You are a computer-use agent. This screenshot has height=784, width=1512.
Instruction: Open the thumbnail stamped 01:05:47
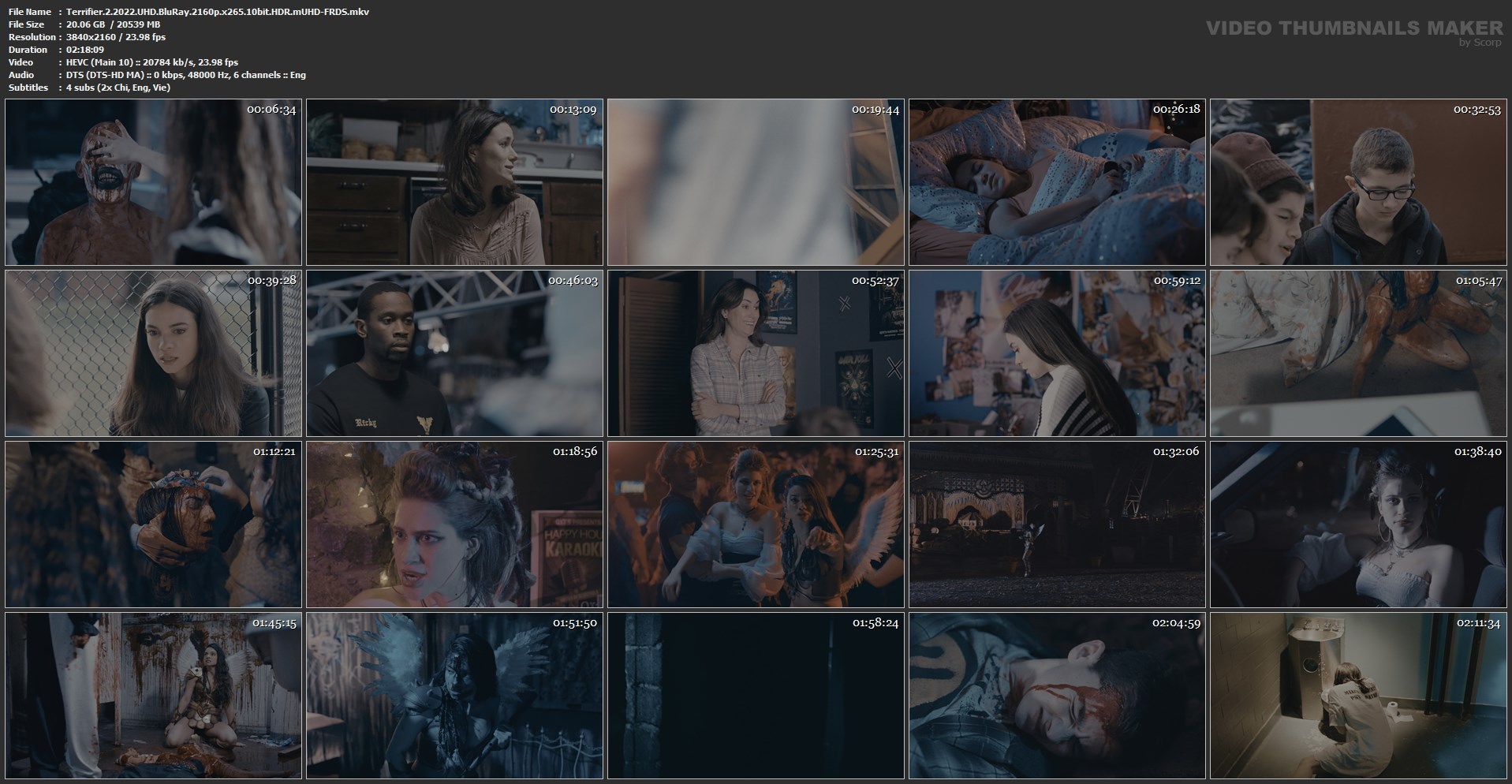click(x=1359, y=354)
